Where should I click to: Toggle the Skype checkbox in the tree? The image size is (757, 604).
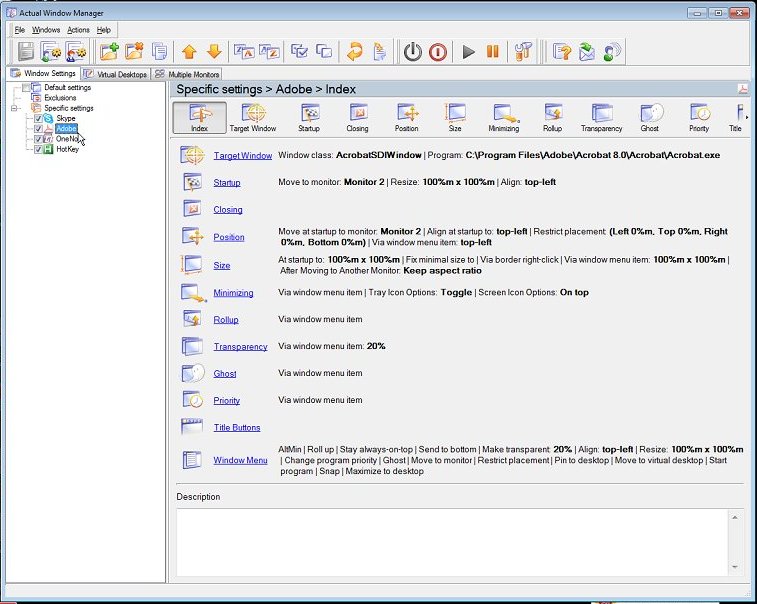coord(38,118)
